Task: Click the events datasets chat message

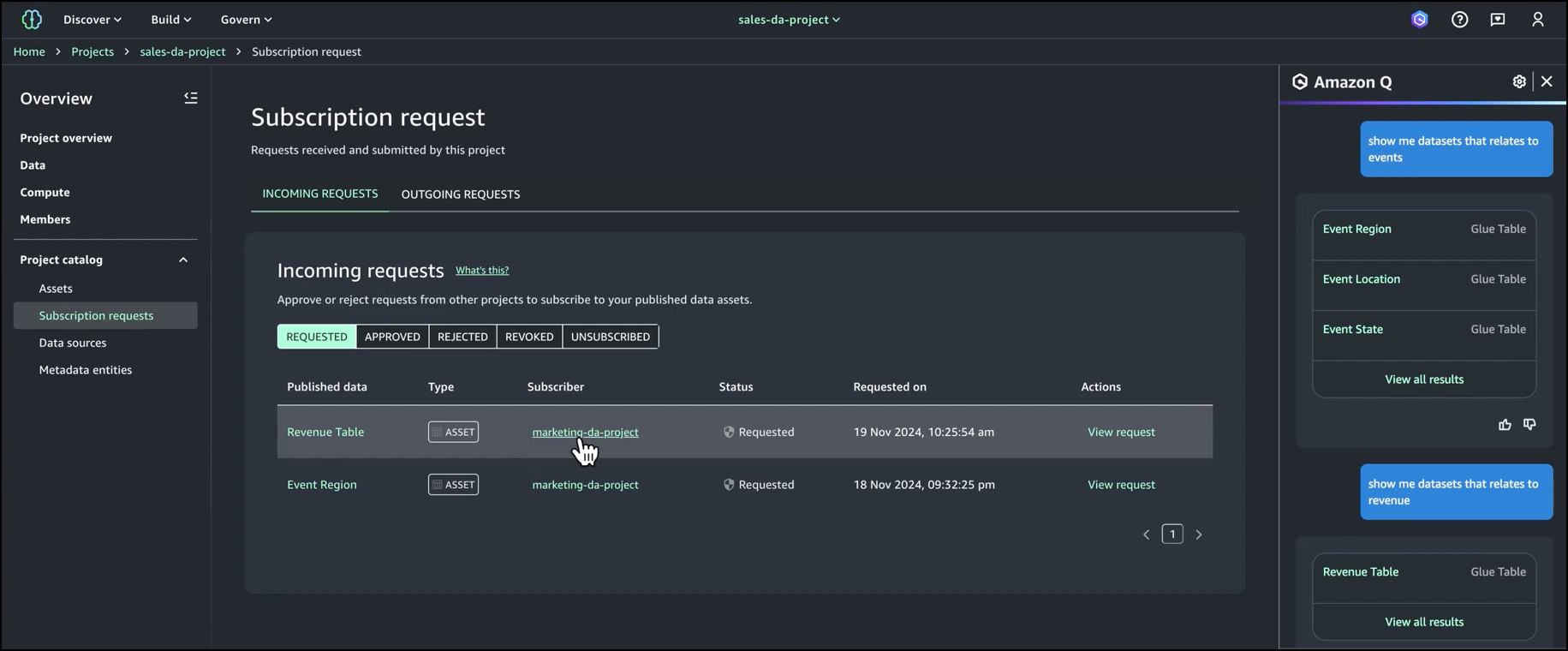Action: point(1456,149)
